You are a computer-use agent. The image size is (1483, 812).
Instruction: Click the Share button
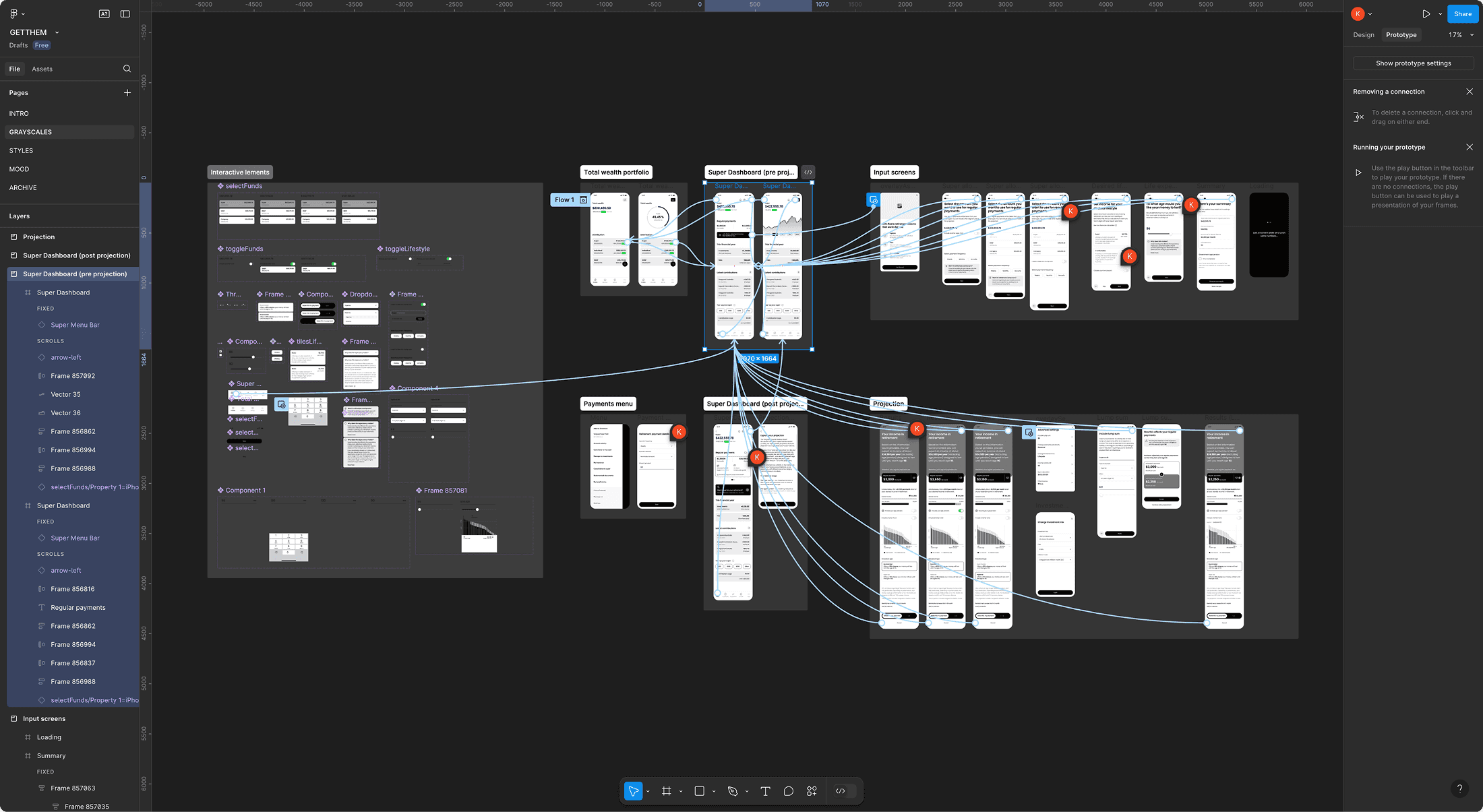(1463, 13)
